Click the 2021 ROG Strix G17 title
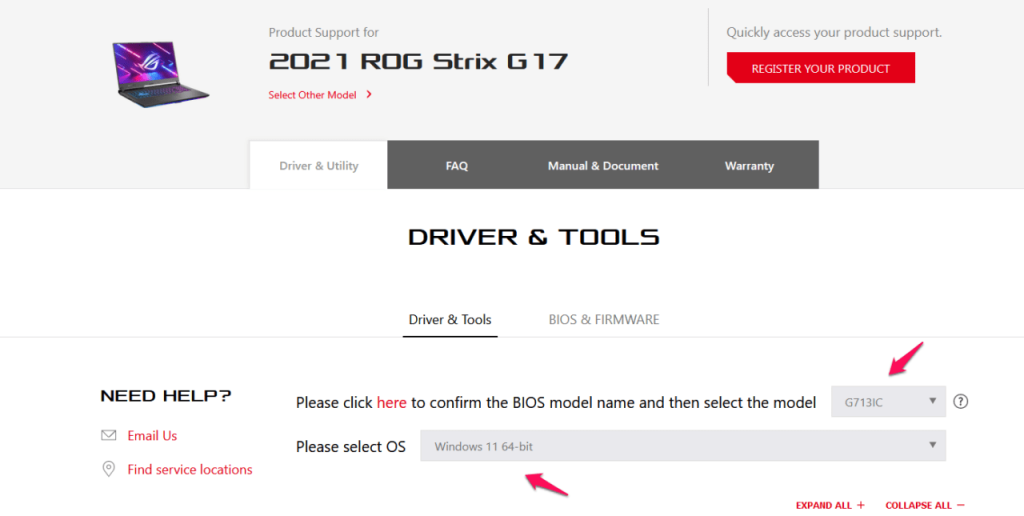Screen dimensions: 1024x516 pyautogui.click(x=418, y=61)
